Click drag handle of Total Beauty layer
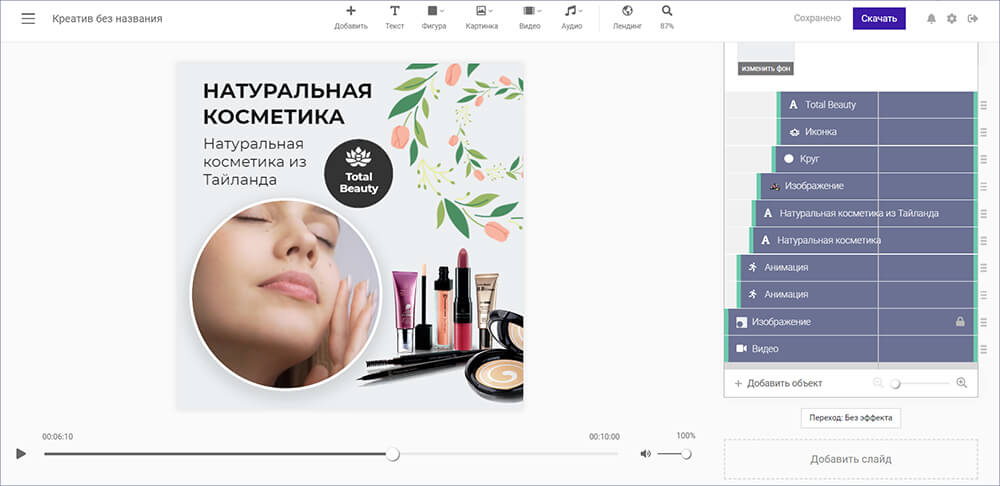This screenshot has width=1000, height=486. point(983,105)
